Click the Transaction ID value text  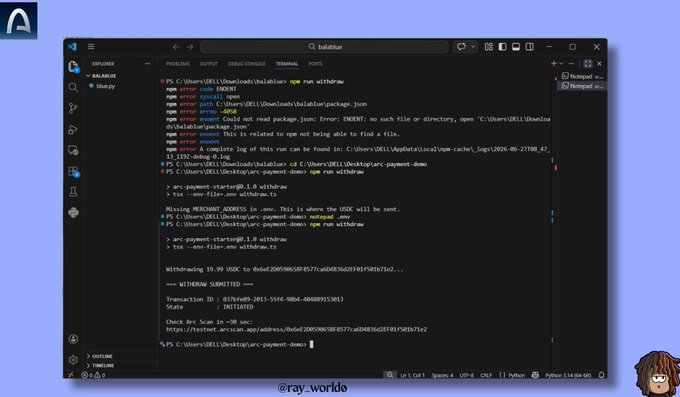tap(283, 299)
